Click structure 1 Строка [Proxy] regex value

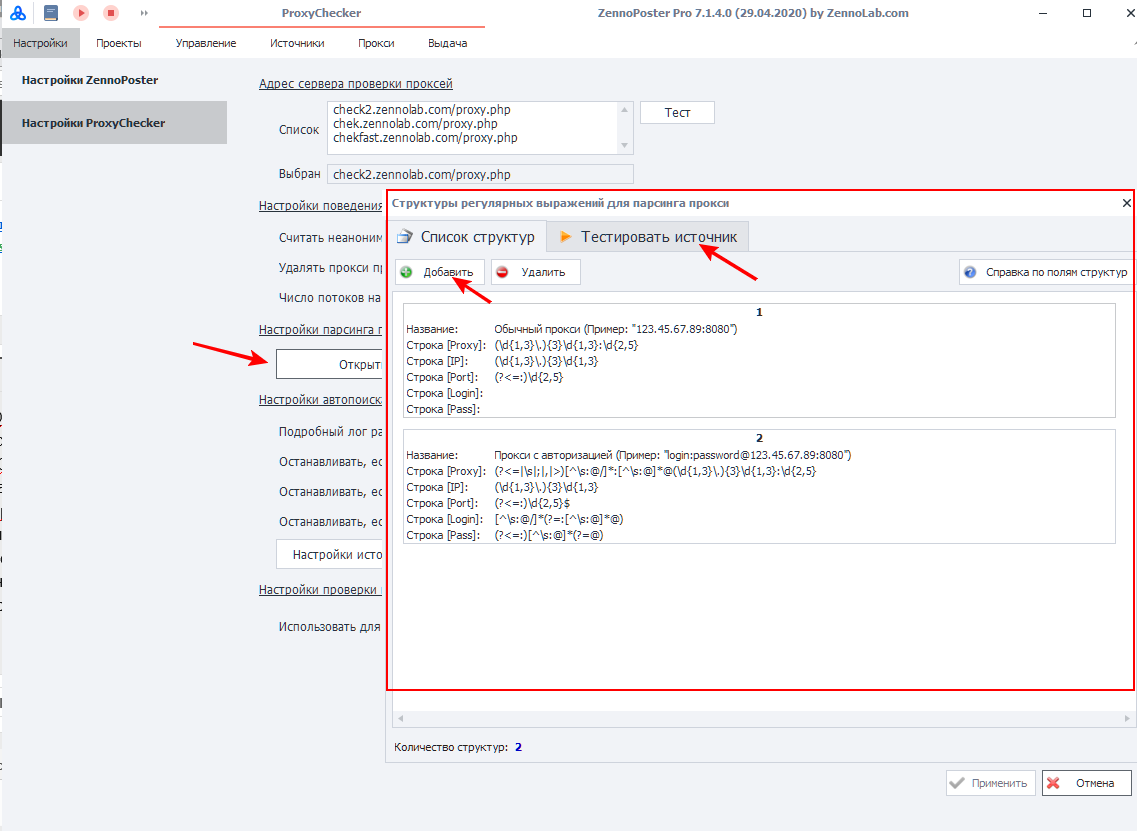coord(566,344)
